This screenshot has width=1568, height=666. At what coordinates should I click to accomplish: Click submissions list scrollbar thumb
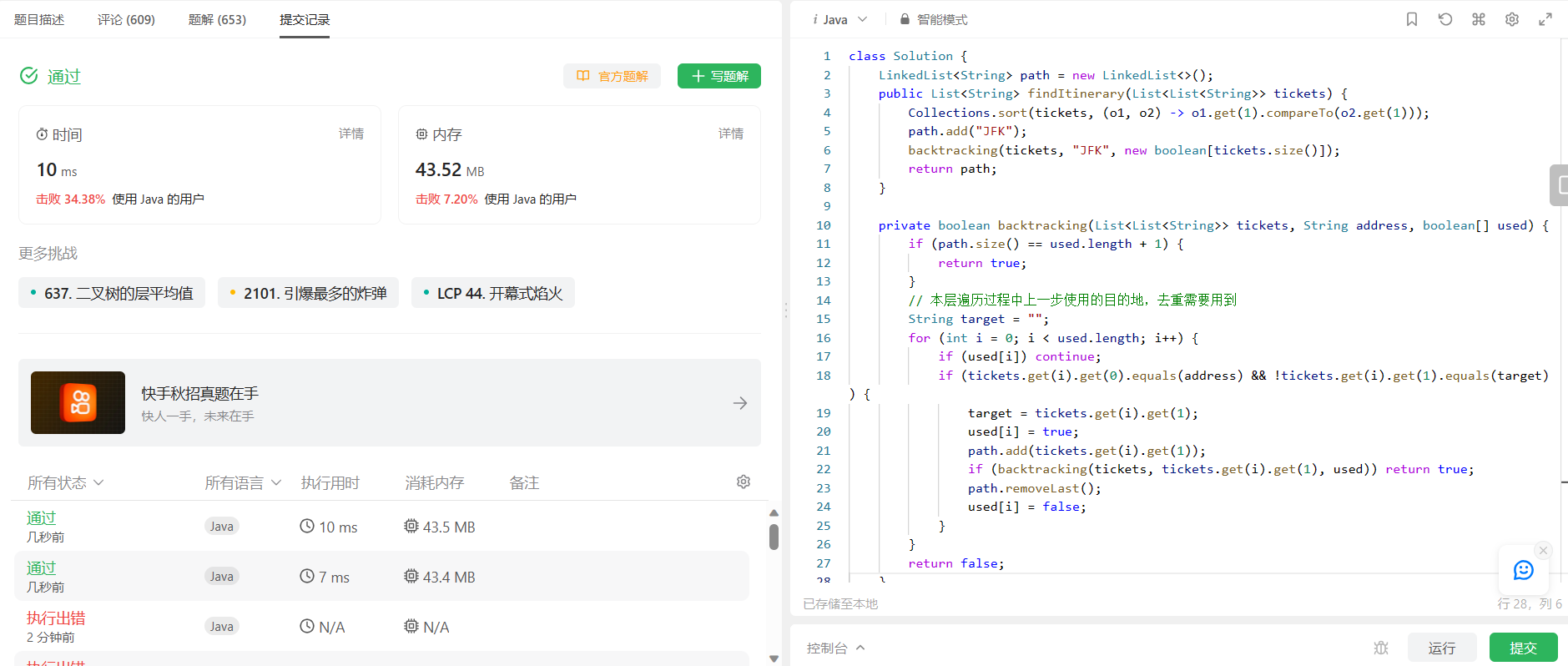point(774,537)
